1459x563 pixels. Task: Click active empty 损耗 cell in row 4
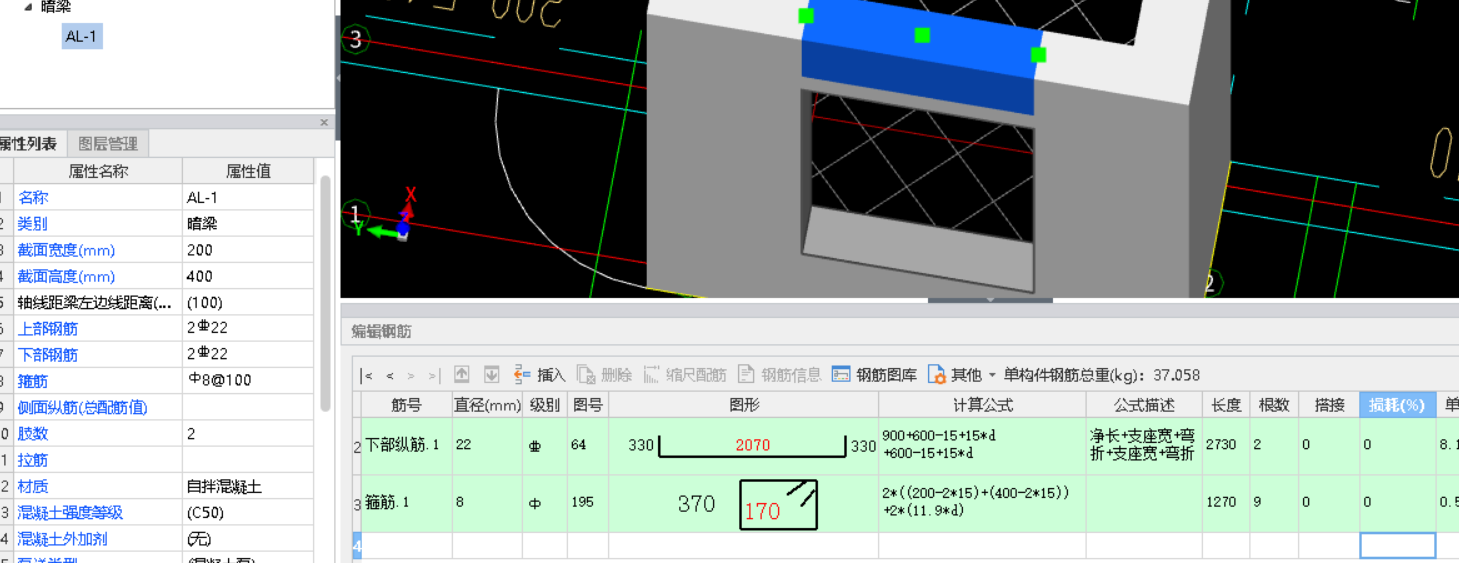1397,545
